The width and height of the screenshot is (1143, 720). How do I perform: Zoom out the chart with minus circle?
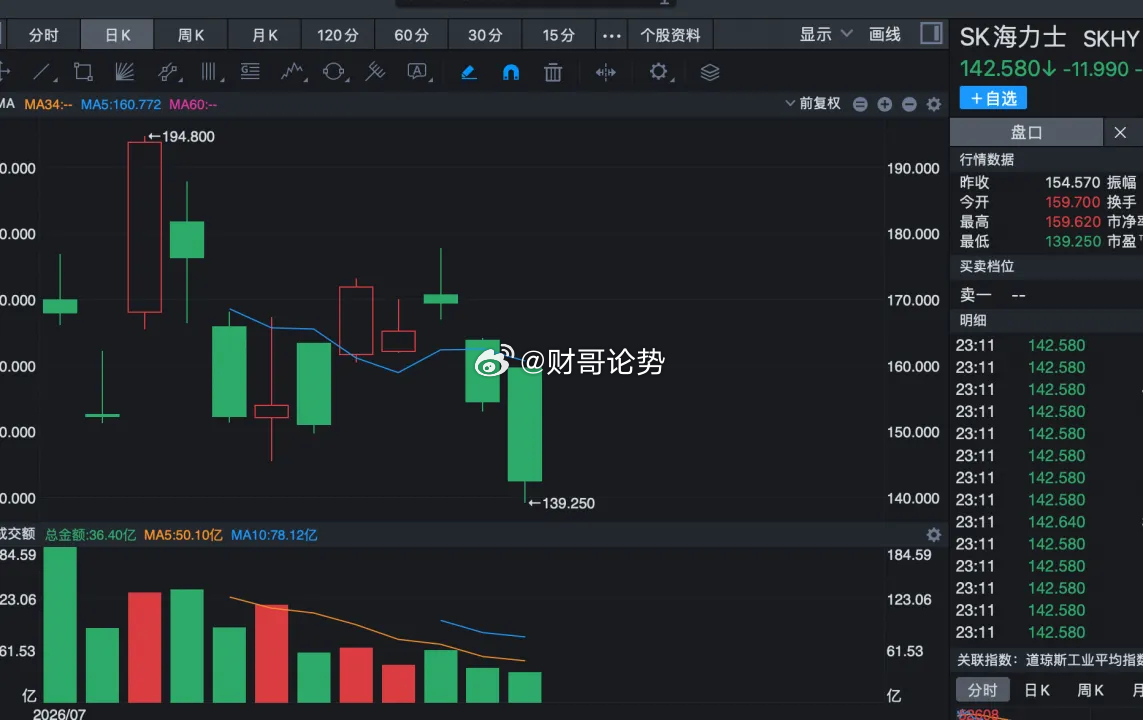pyautogui.click(x=909, y=104)
